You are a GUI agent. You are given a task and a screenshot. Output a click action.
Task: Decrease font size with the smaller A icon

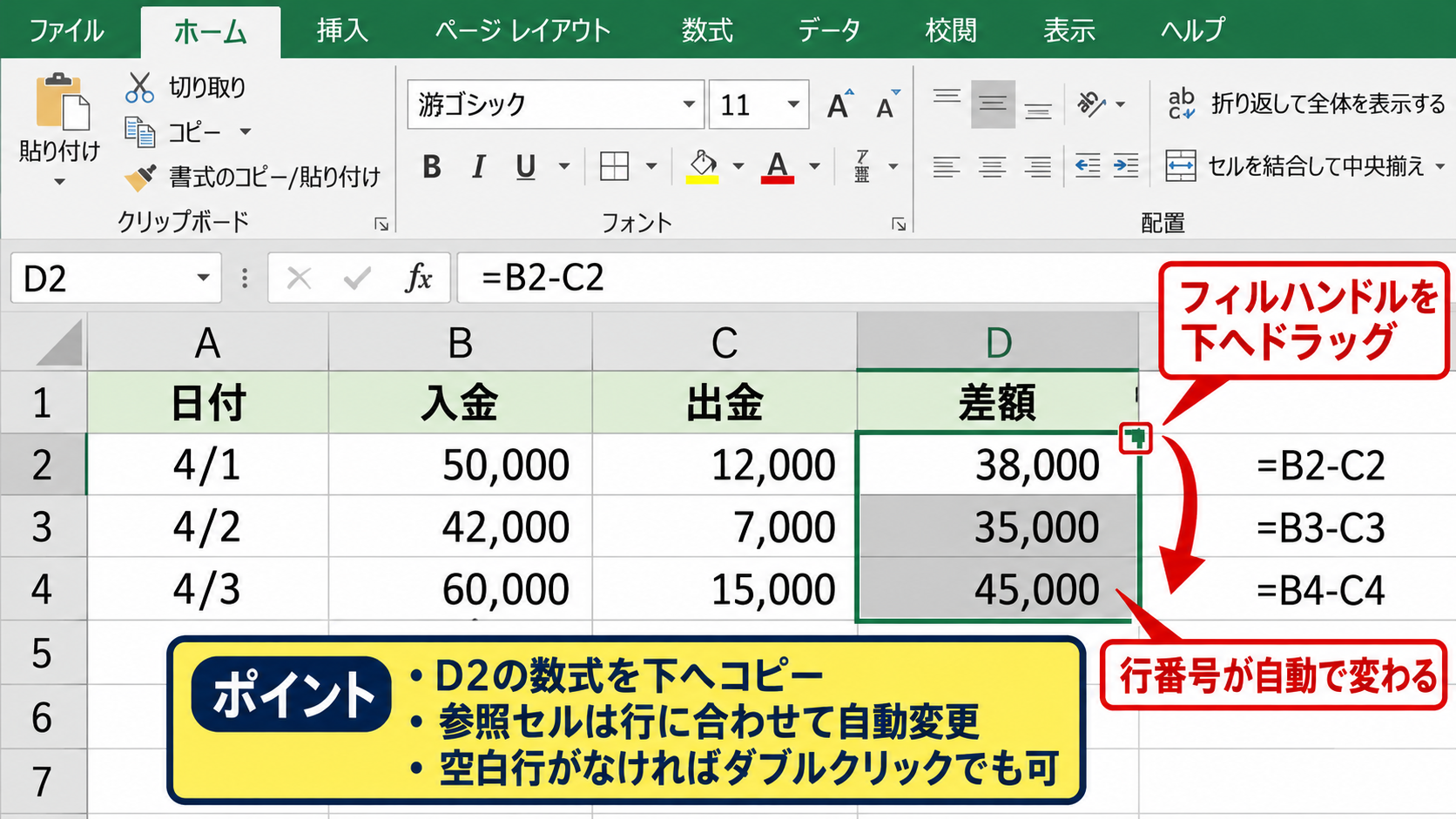887,104
